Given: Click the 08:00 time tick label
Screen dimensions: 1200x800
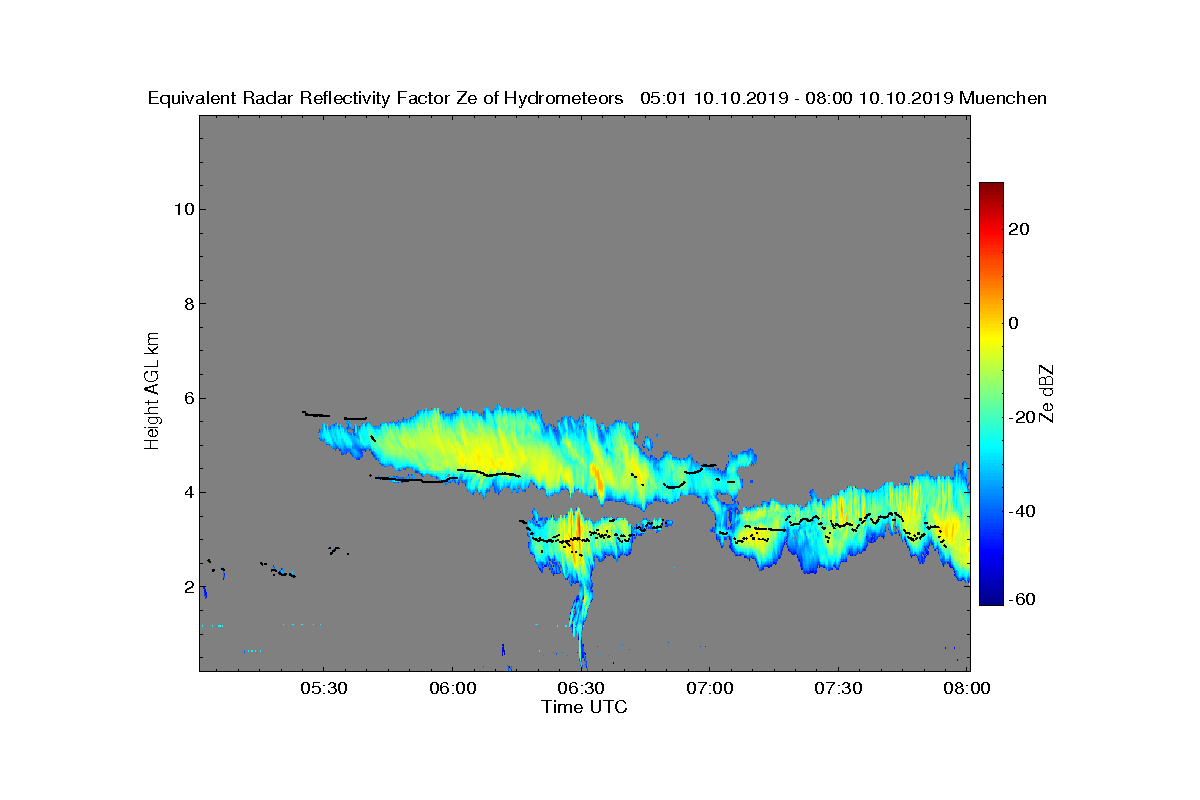Looking at the screenshot, I should 967,689.
